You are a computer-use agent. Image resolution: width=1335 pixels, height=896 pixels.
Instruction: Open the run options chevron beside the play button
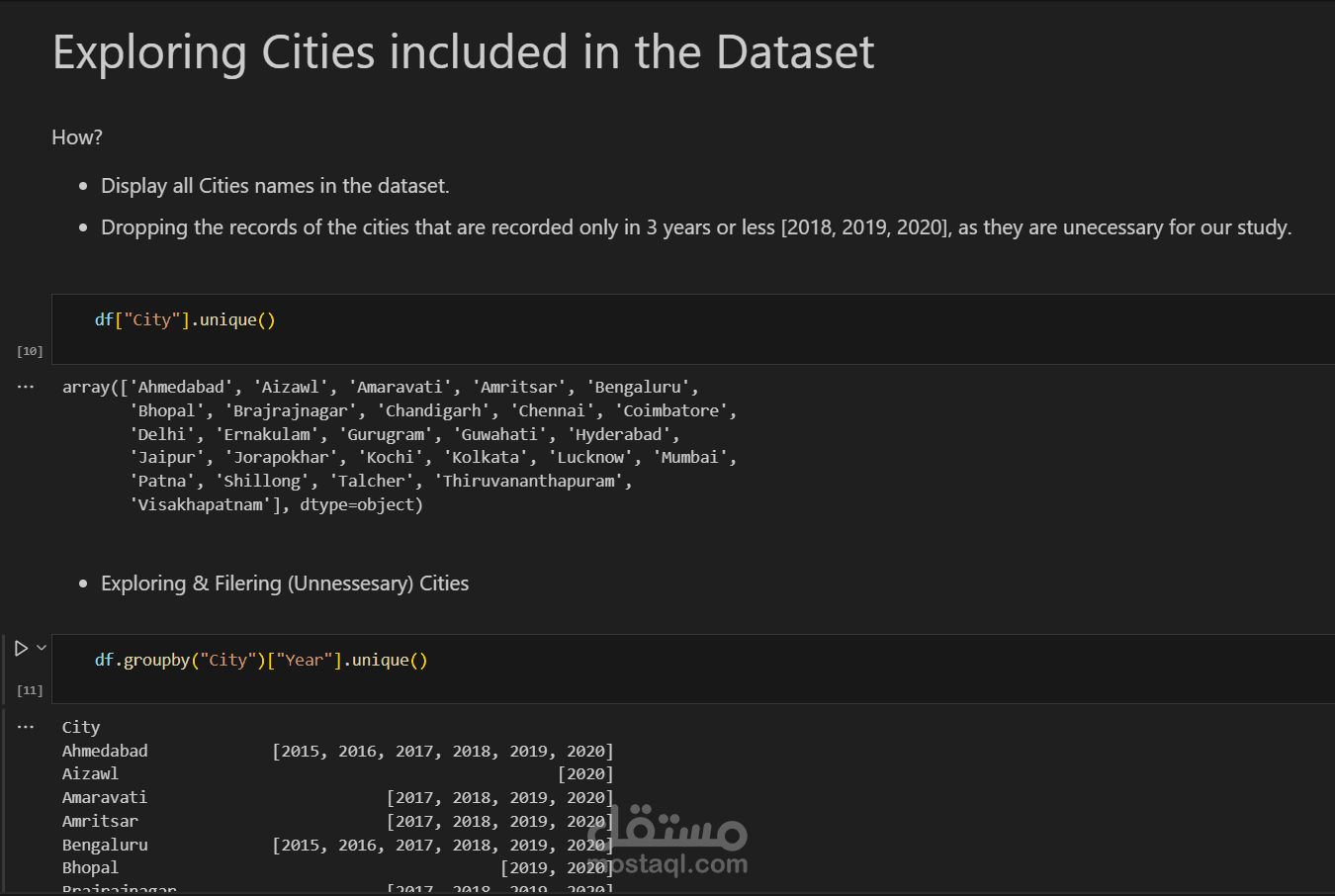click(x=42, y=648)
